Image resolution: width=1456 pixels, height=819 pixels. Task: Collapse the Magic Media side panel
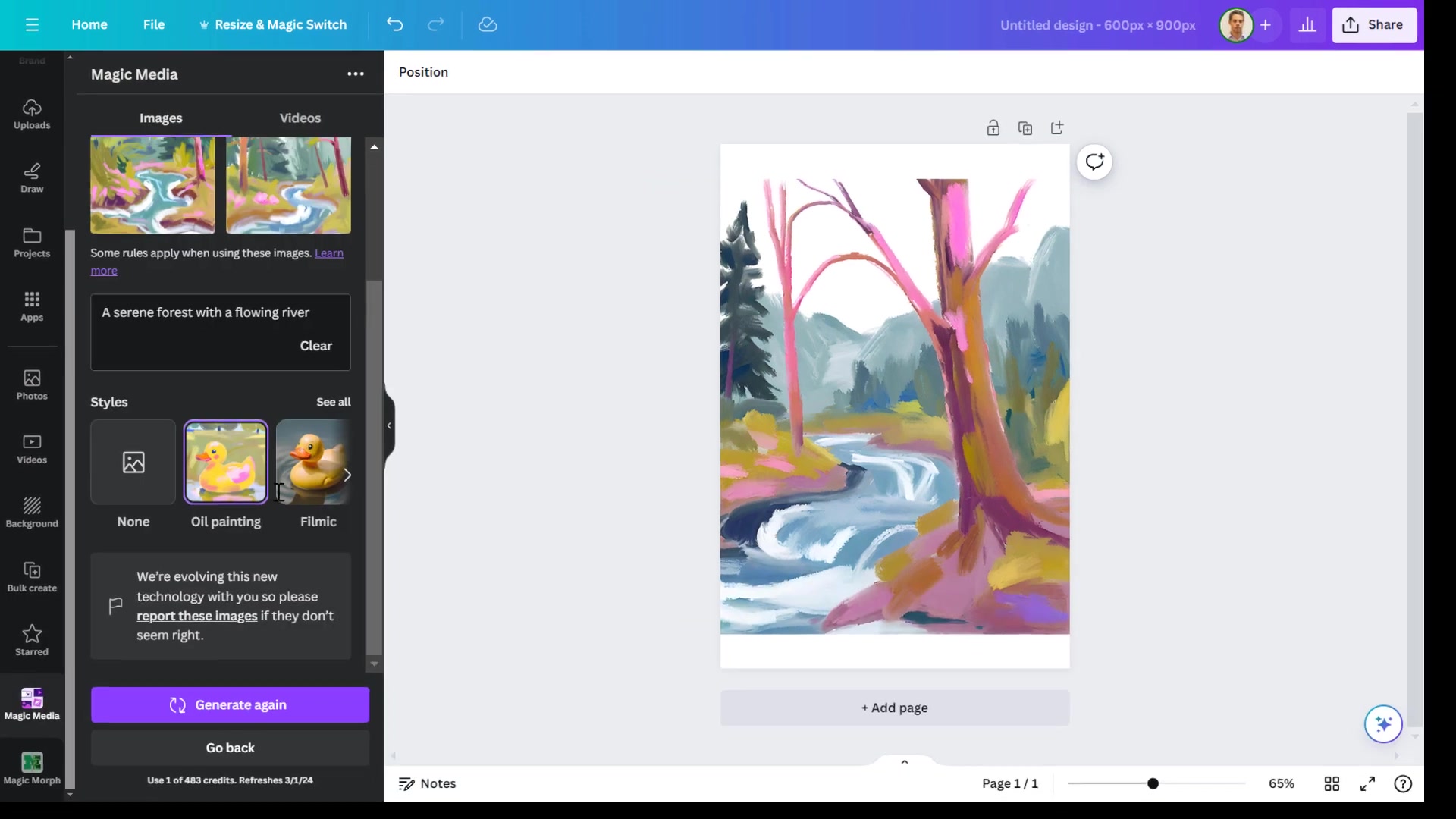[x=388, y=425]
